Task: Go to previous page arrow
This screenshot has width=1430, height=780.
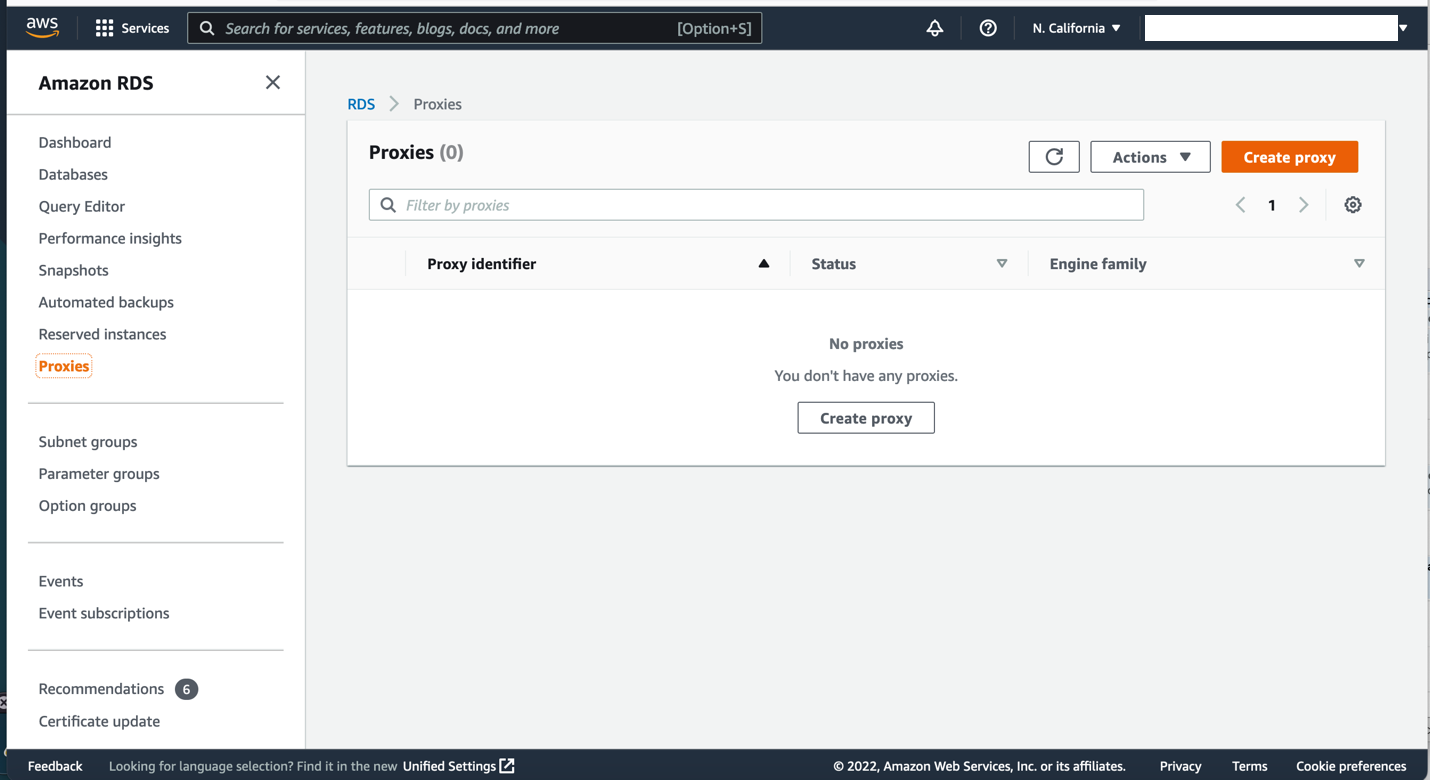Action: pos(1240,205)
